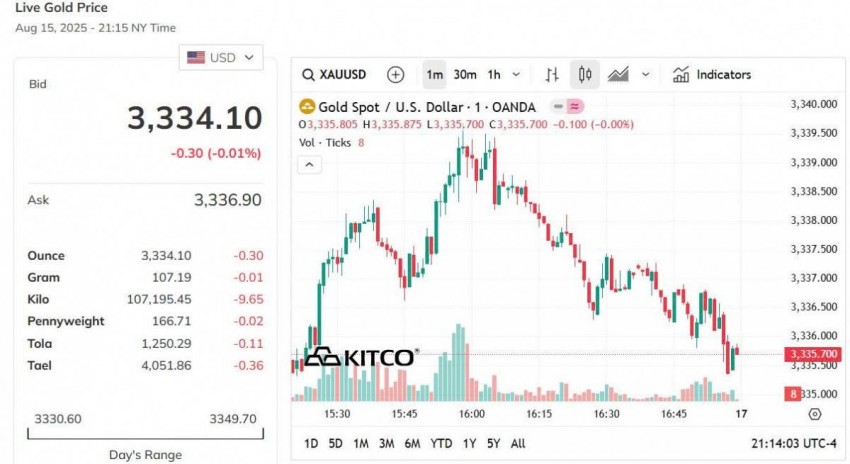This screenshot has width=850, height=464.
Task: Select the bars chart style icon
Action: 552,74
